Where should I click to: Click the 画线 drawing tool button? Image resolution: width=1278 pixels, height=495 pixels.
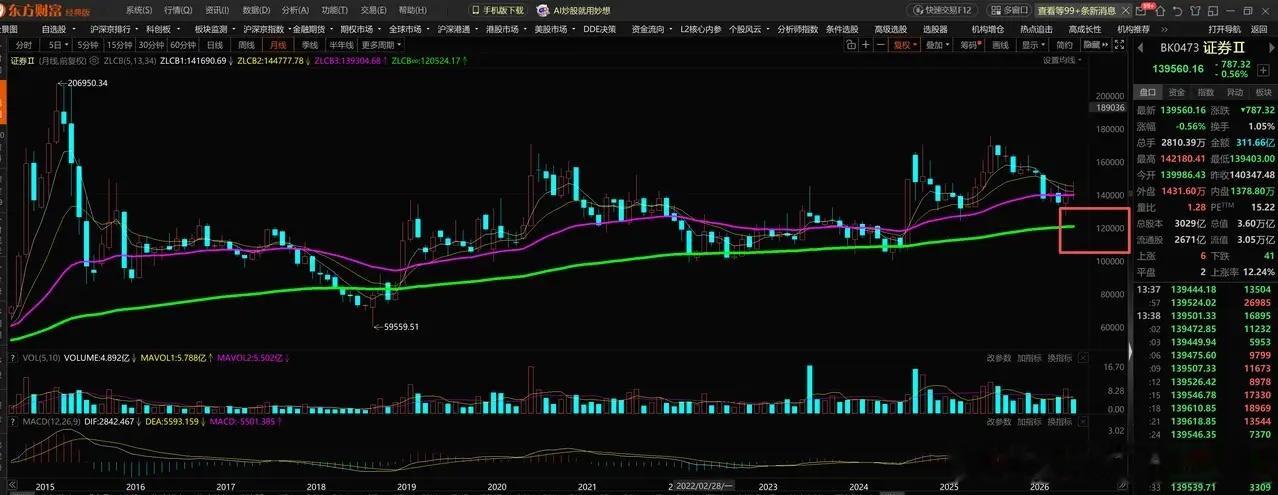1000,45
